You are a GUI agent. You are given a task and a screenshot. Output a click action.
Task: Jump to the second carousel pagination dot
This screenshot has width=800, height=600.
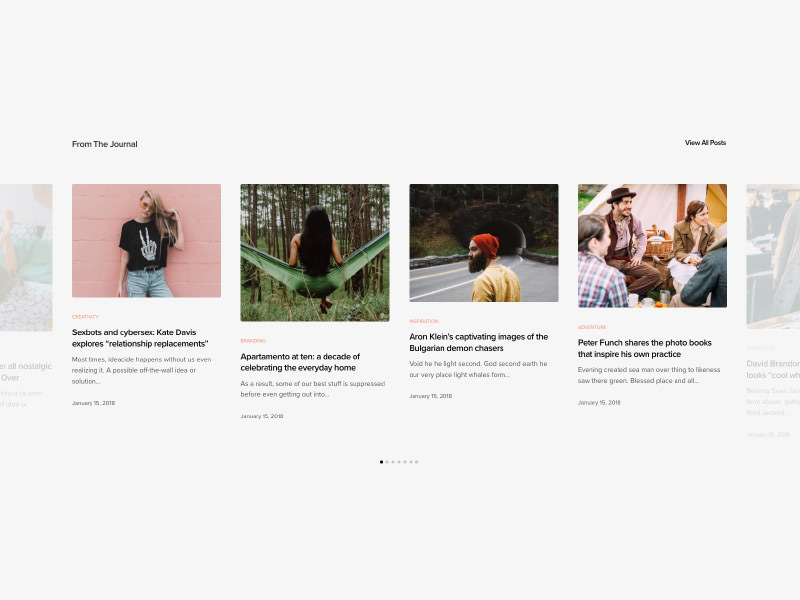(x=387, y=462)
